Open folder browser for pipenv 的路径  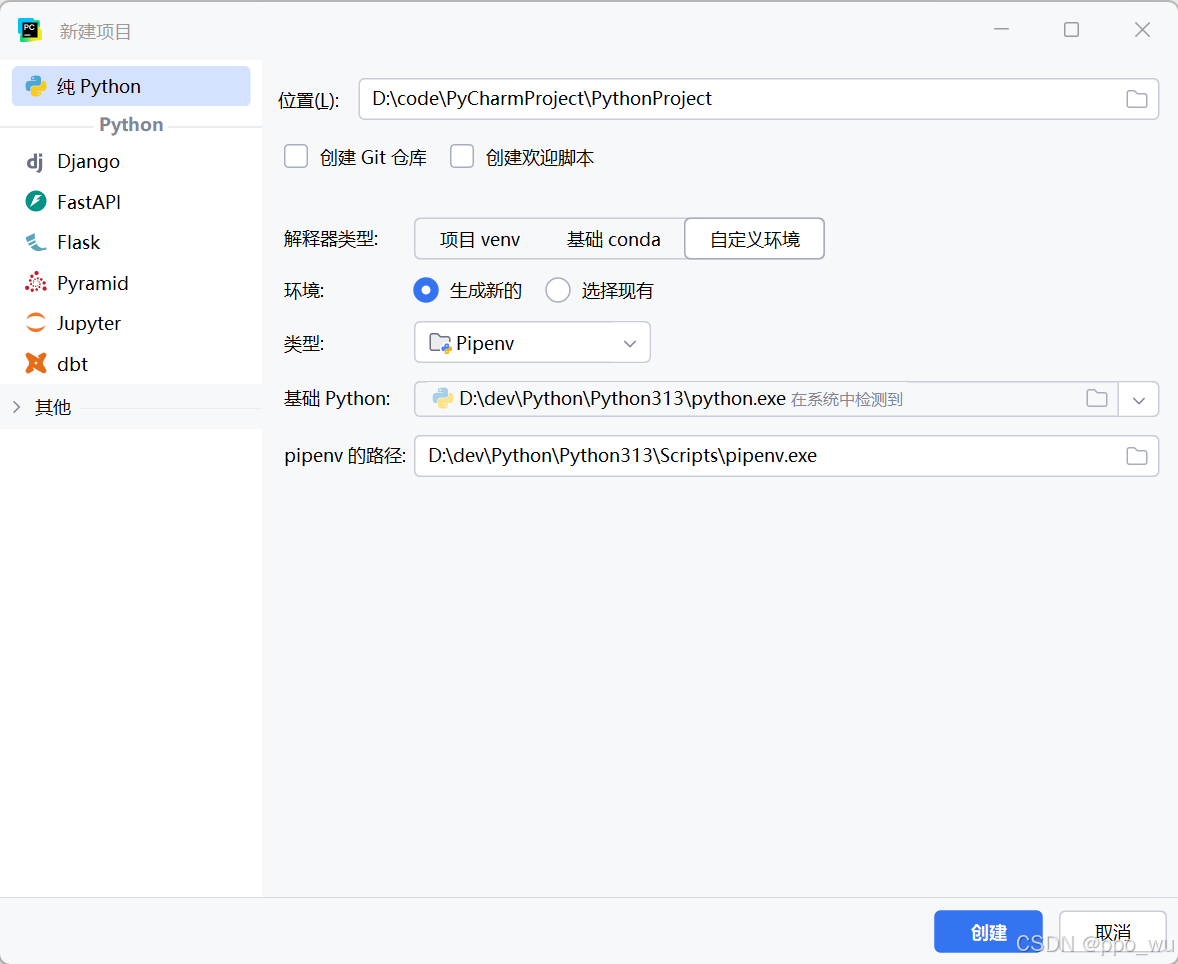[x=1136, y=456]
